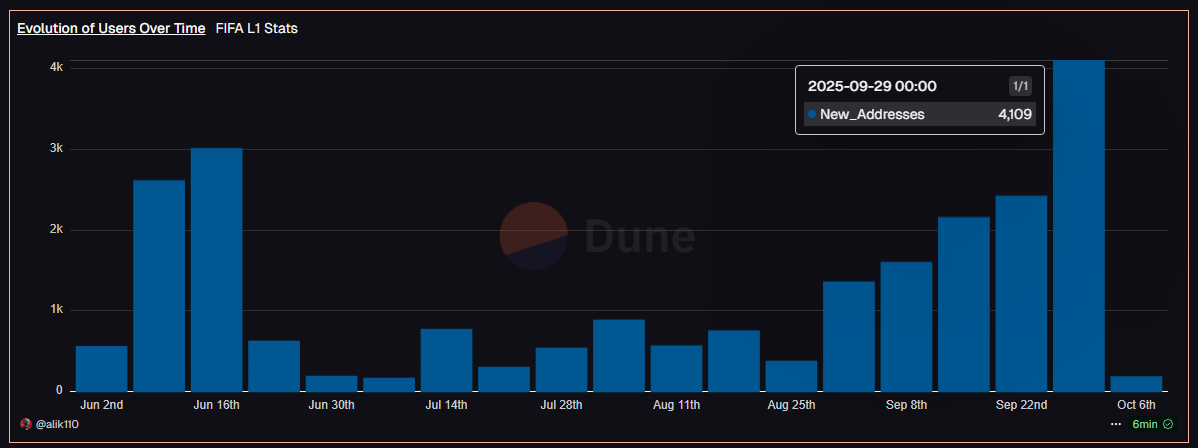Select the bar between Jun 30th and Jul 14th
The height and width of the screenshot is (448, 1198).
coord(389,385)
